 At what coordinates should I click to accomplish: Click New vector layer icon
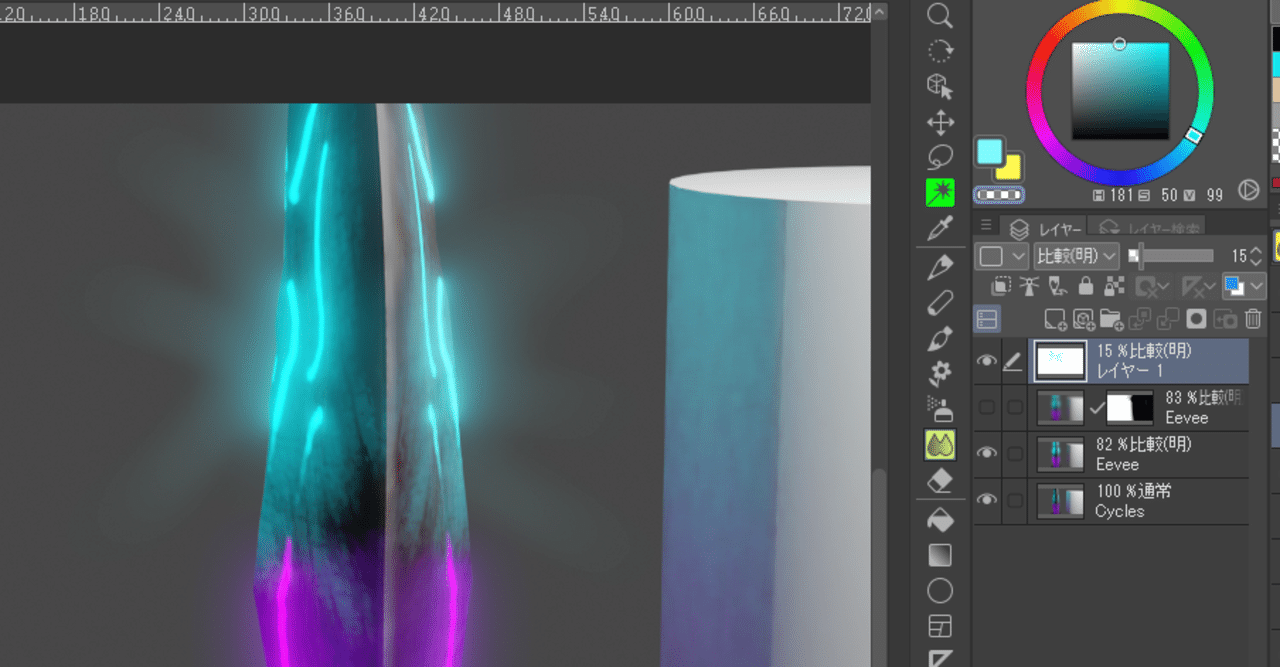pos(1083,319)
